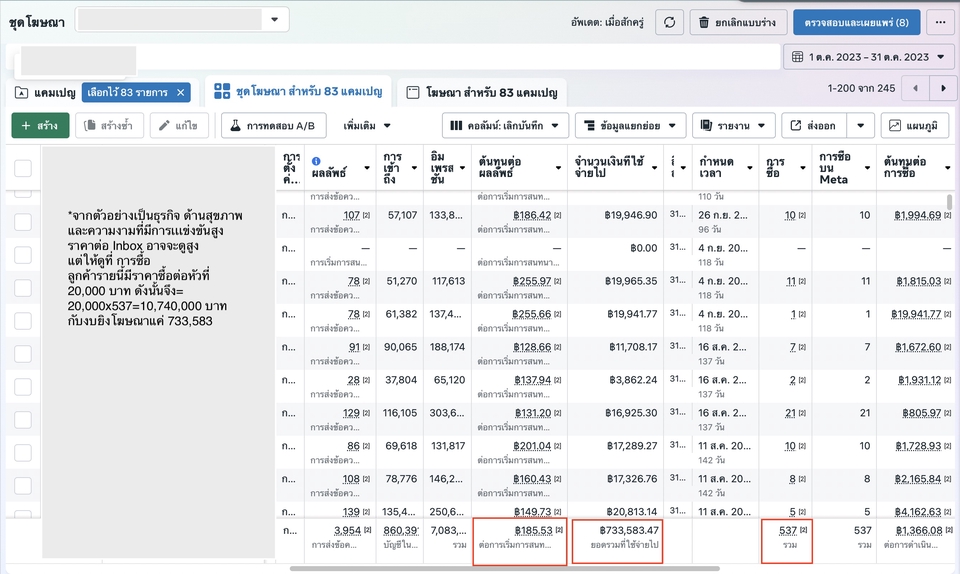960x574 pixels.
Task: Click total purchases 537 link in summary
Action: pos(788,531)
